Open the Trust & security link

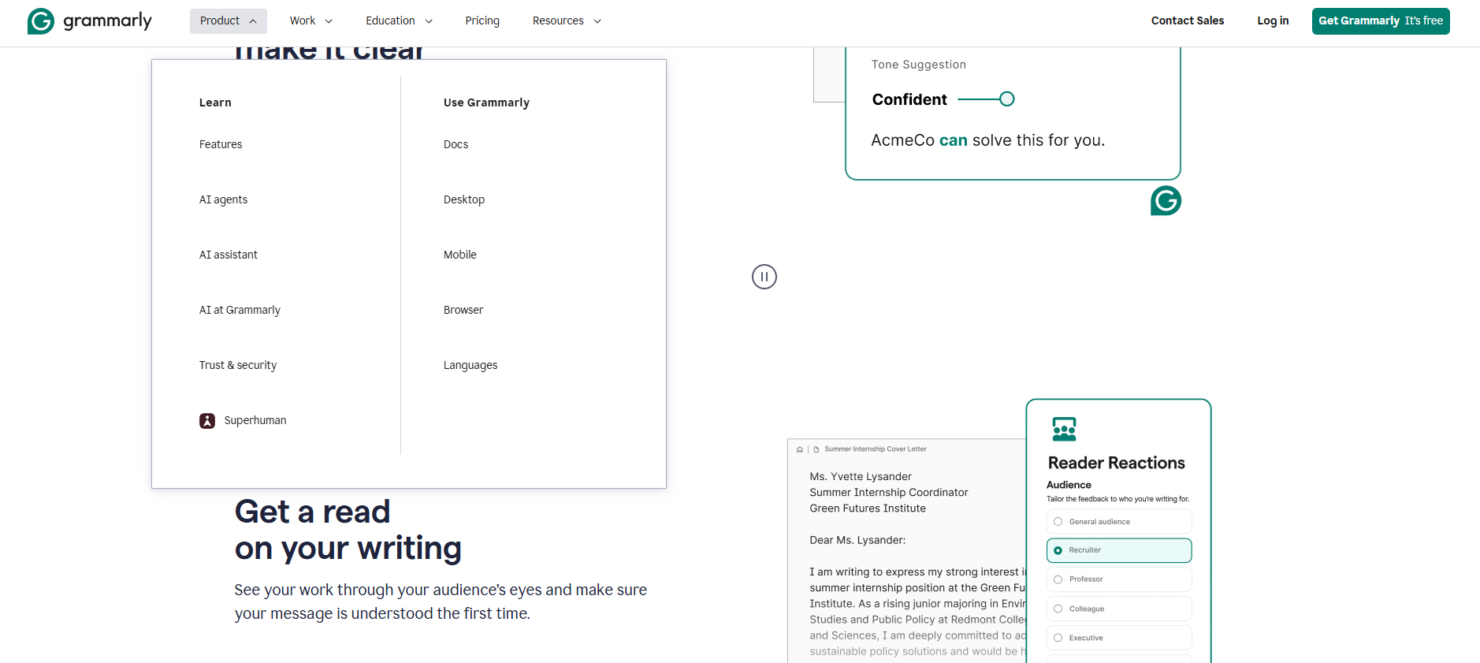click(238, 364)
